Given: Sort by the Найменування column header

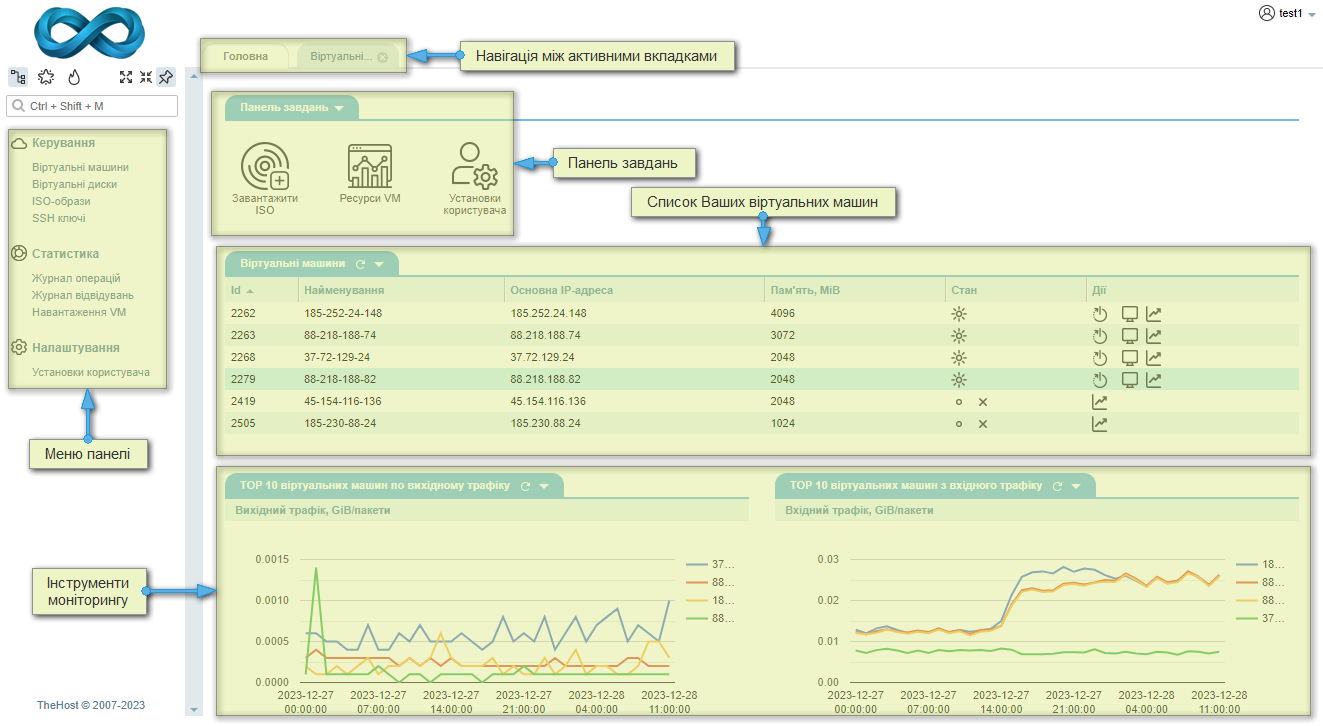Looking at the screenshot, I should (x=344, y=290).
